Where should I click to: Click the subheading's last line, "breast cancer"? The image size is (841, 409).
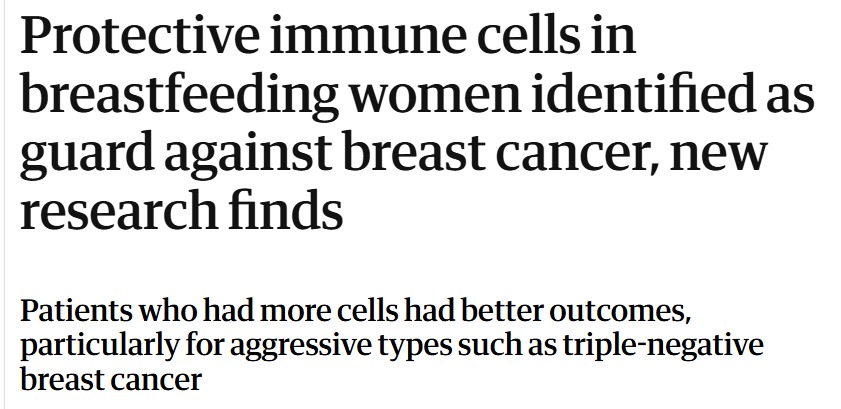(x=110, y=380)
